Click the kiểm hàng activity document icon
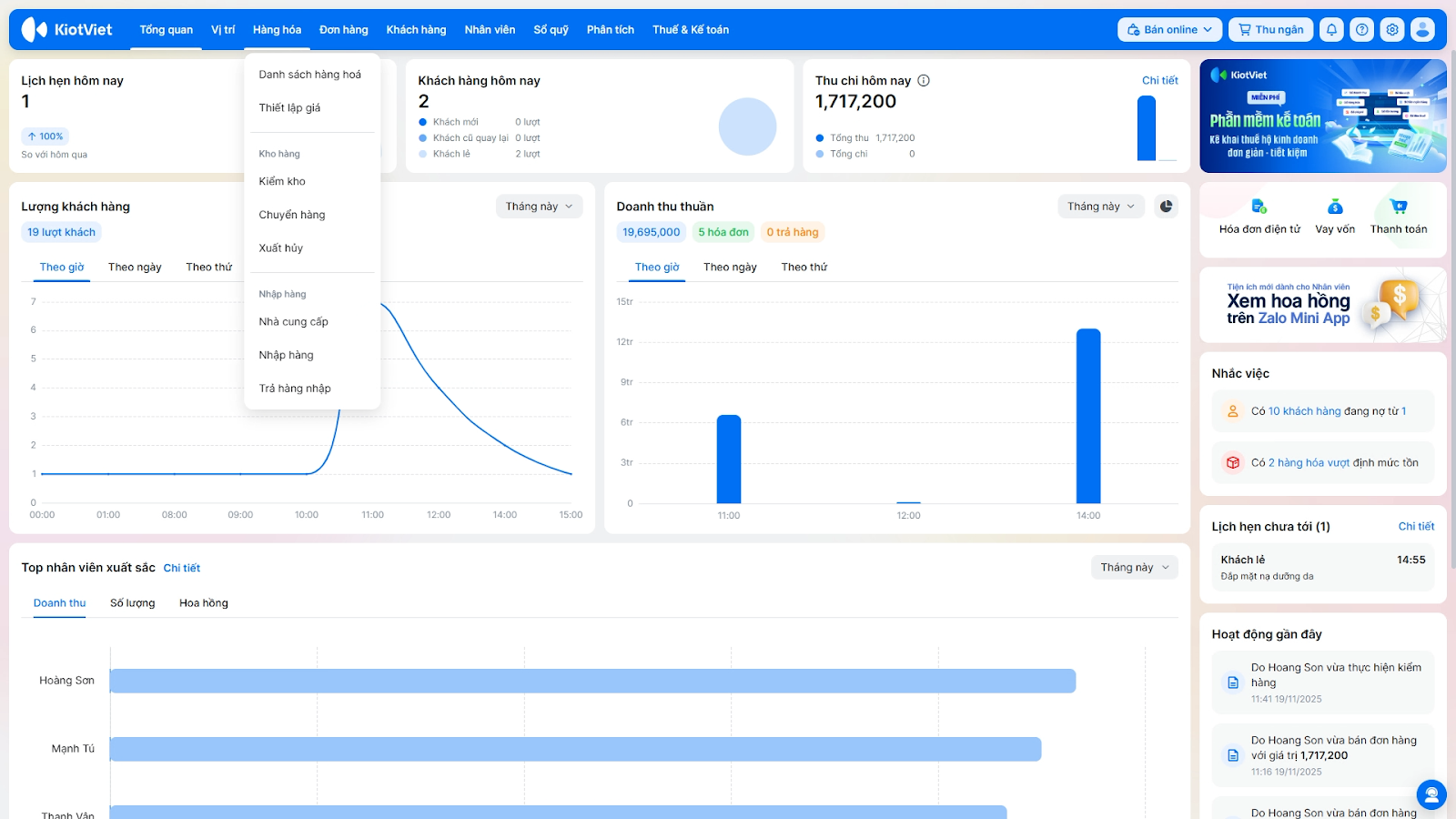Viewport: 1456px width, 819px height. coord(1233,682)
